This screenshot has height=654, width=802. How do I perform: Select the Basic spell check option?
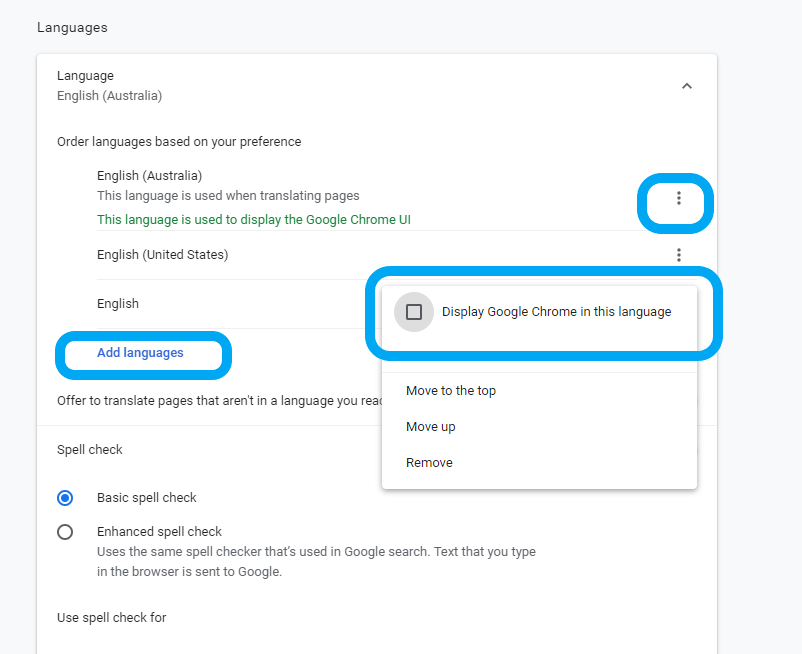[65, 497]
